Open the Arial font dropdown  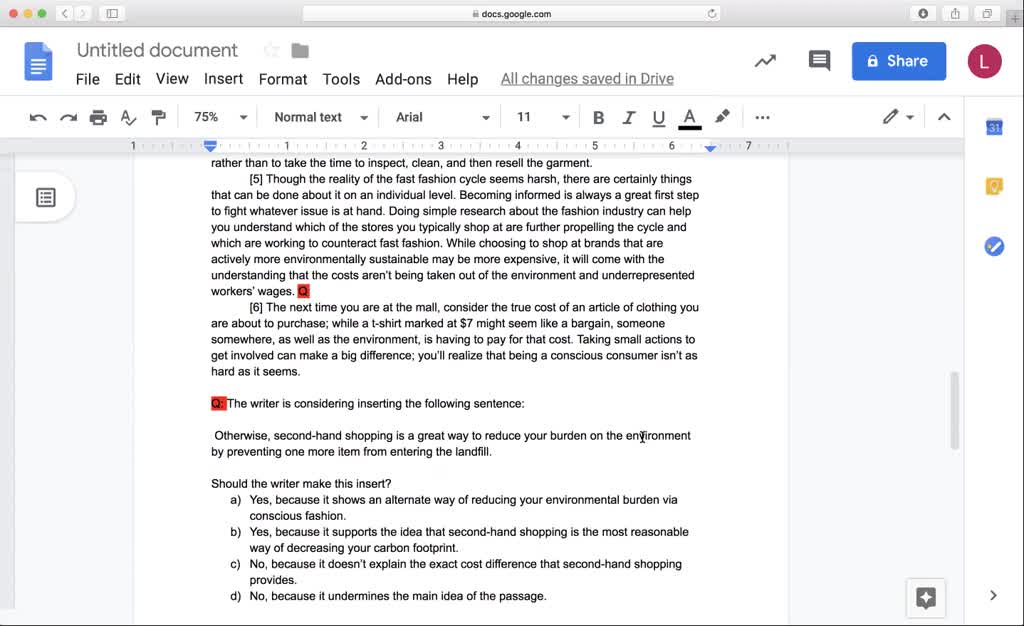[442, 117]
